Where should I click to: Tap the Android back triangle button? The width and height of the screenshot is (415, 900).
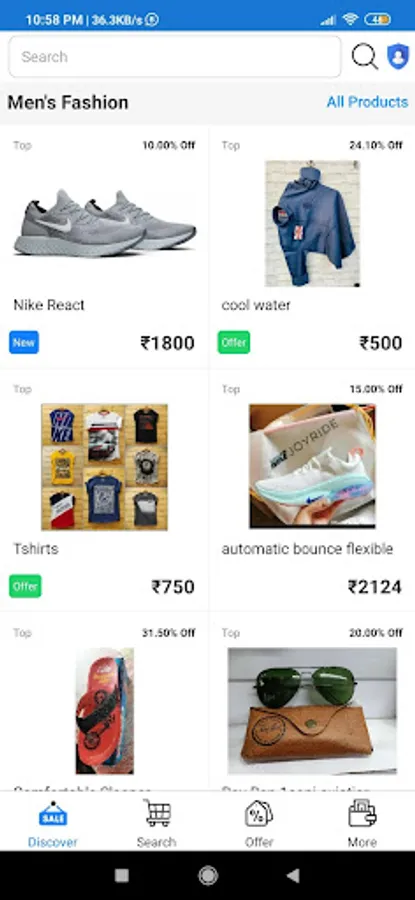(x=293, y=875)
